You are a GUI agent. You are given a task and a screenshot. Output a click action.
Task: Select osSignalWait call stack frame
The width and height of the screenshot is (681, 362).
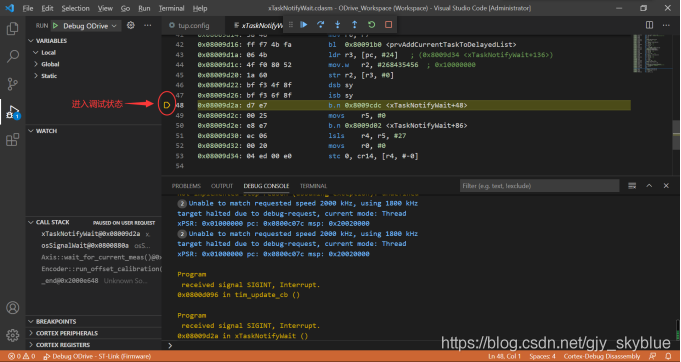pos(94,246)
